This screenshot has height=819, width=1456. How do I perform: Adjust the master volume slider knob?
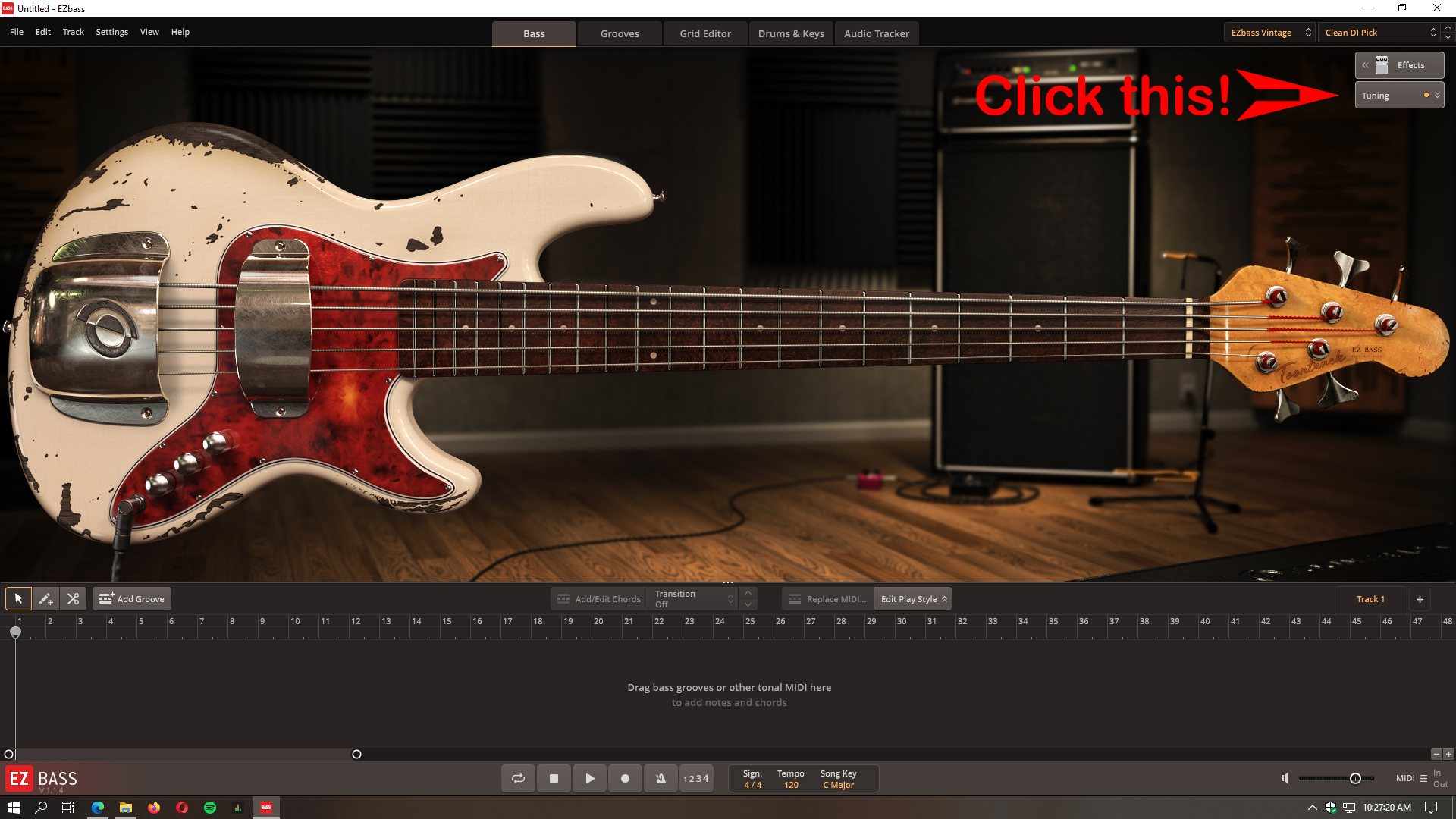pos(1355,778)
